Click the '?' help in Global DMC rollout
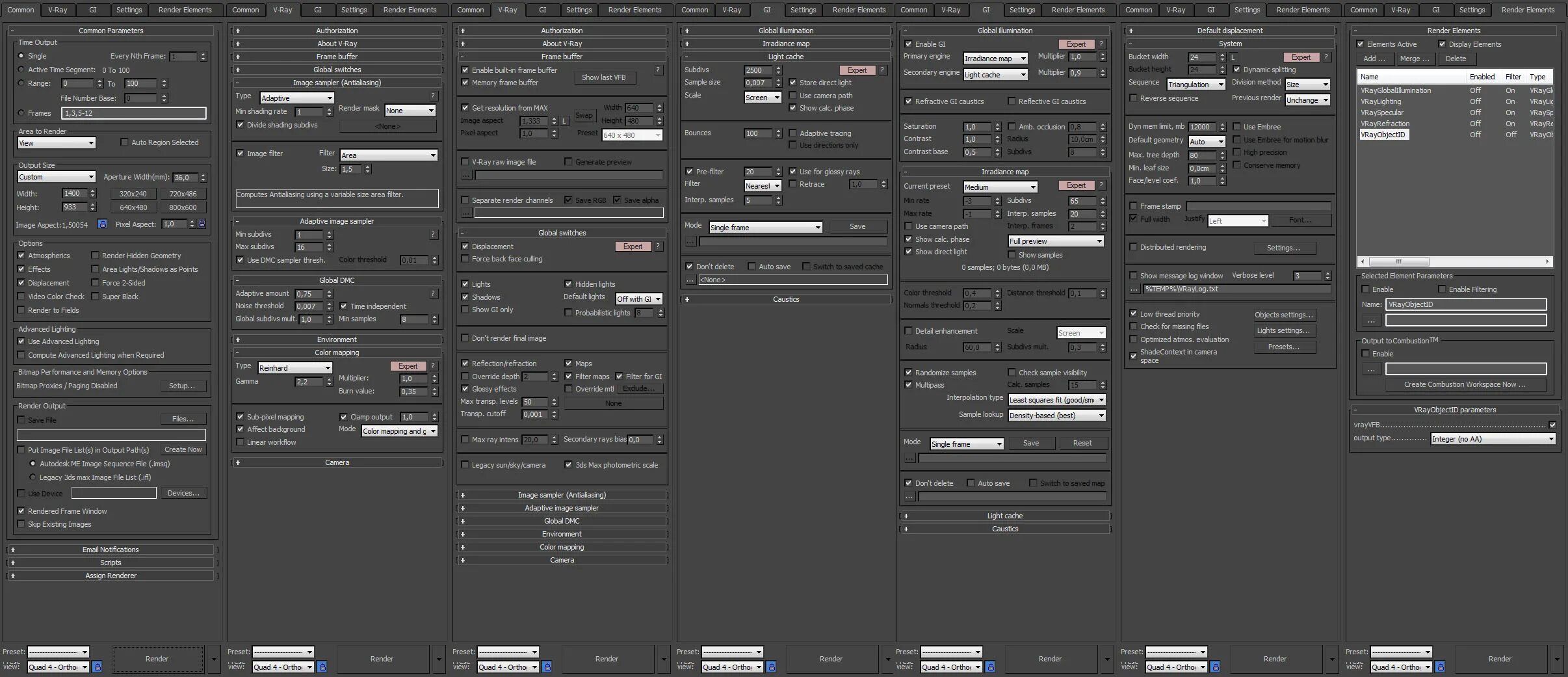Image resolution: width=1568 pixels, height=677 pixels. [433, 293]
